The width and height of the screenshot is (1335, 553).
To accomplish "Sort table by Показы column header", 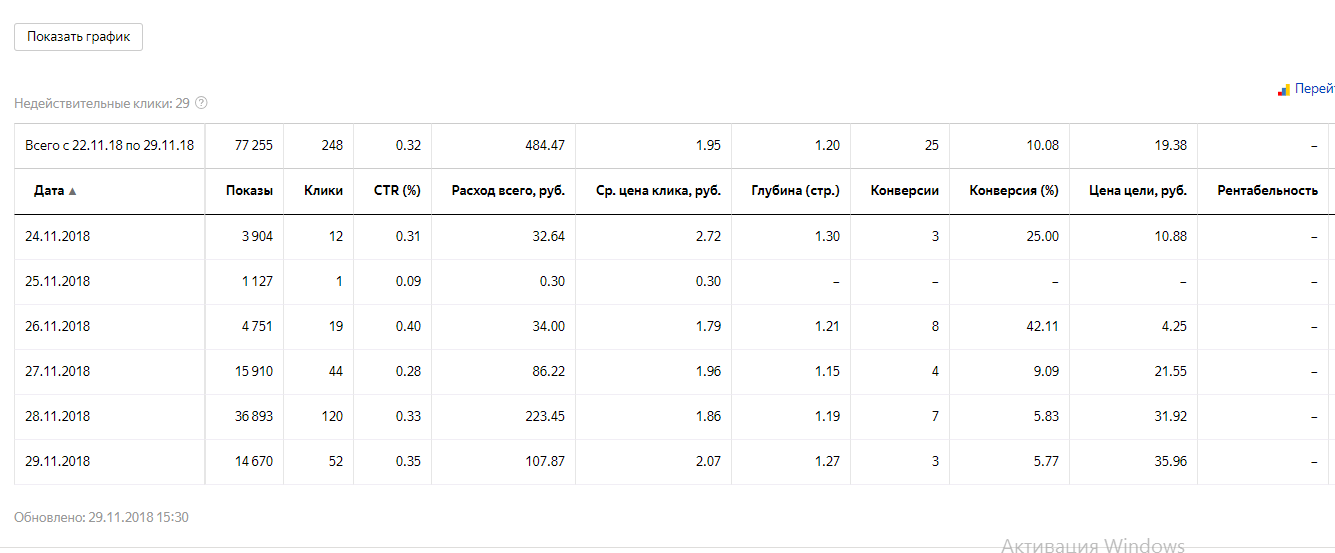I will tap(249, 191).
